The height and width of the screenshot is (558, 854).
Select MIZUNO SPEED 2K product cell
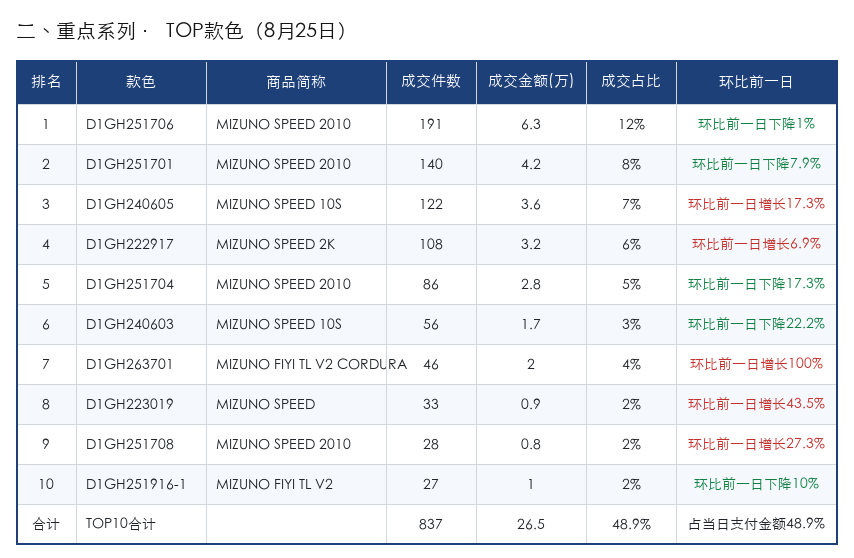[x=296, y=244]
